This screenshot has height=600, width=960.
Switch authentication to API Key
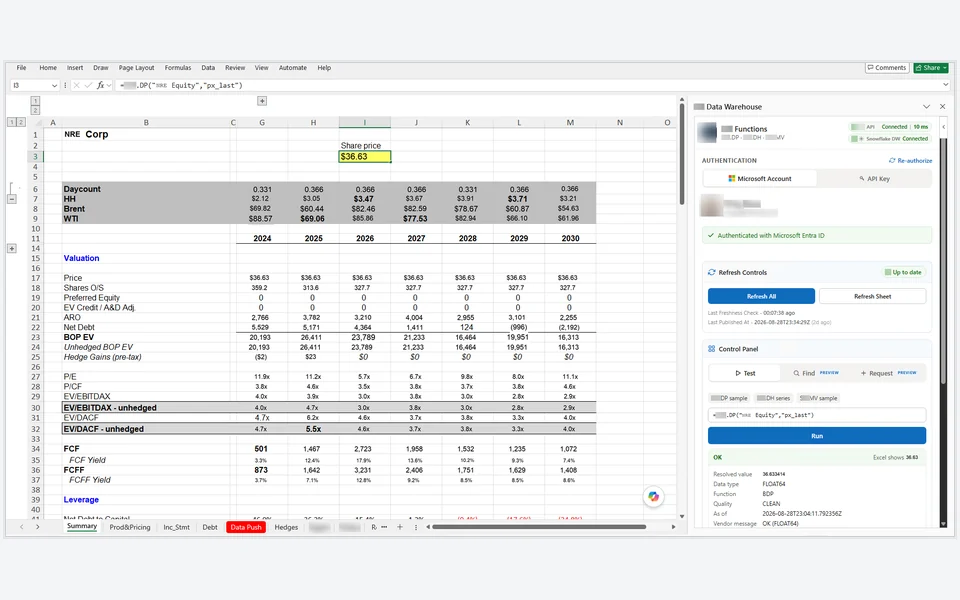[x=874, y=179]
